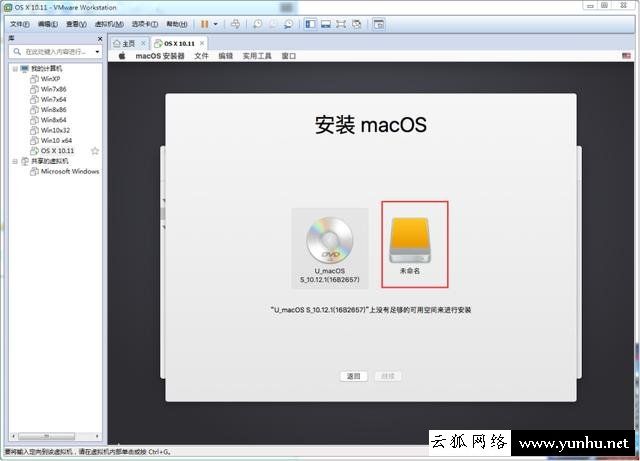Open the 窗口 menu
Screen dimensions: 640x461
click(289, 56)
